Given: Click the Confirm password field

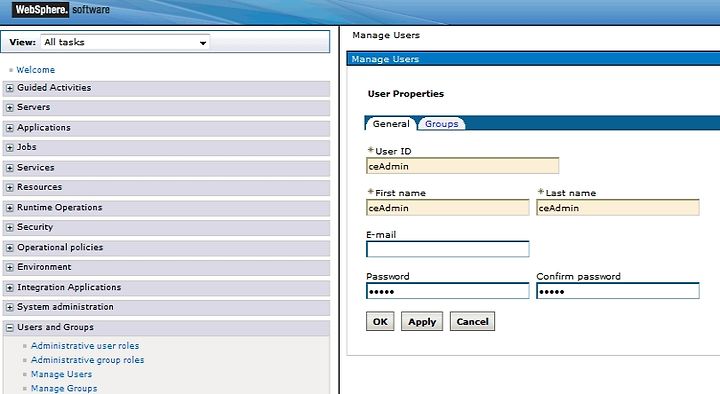Looking at the screenshot, I should pyautogui.click(x=618, y=291).
